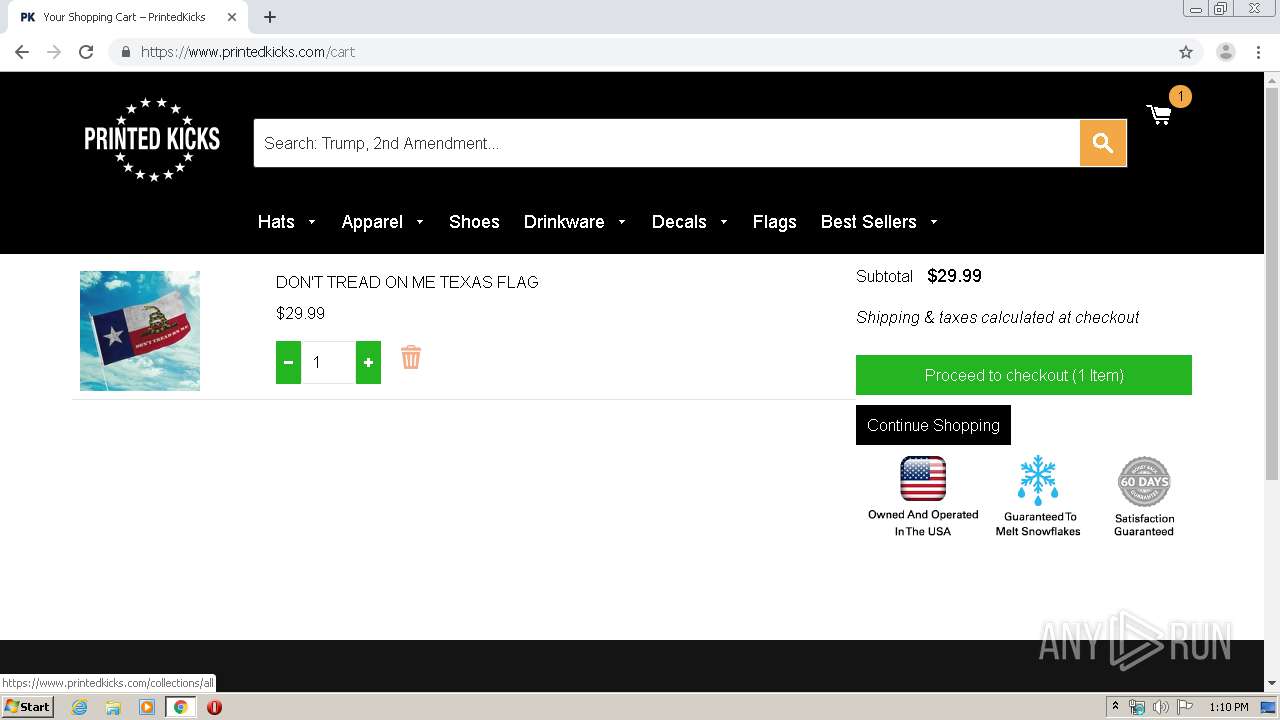Open taskbar file explorer folder
Image resolution: width=1280 pixels, height=720 pixels.
(x=113, y=707)
